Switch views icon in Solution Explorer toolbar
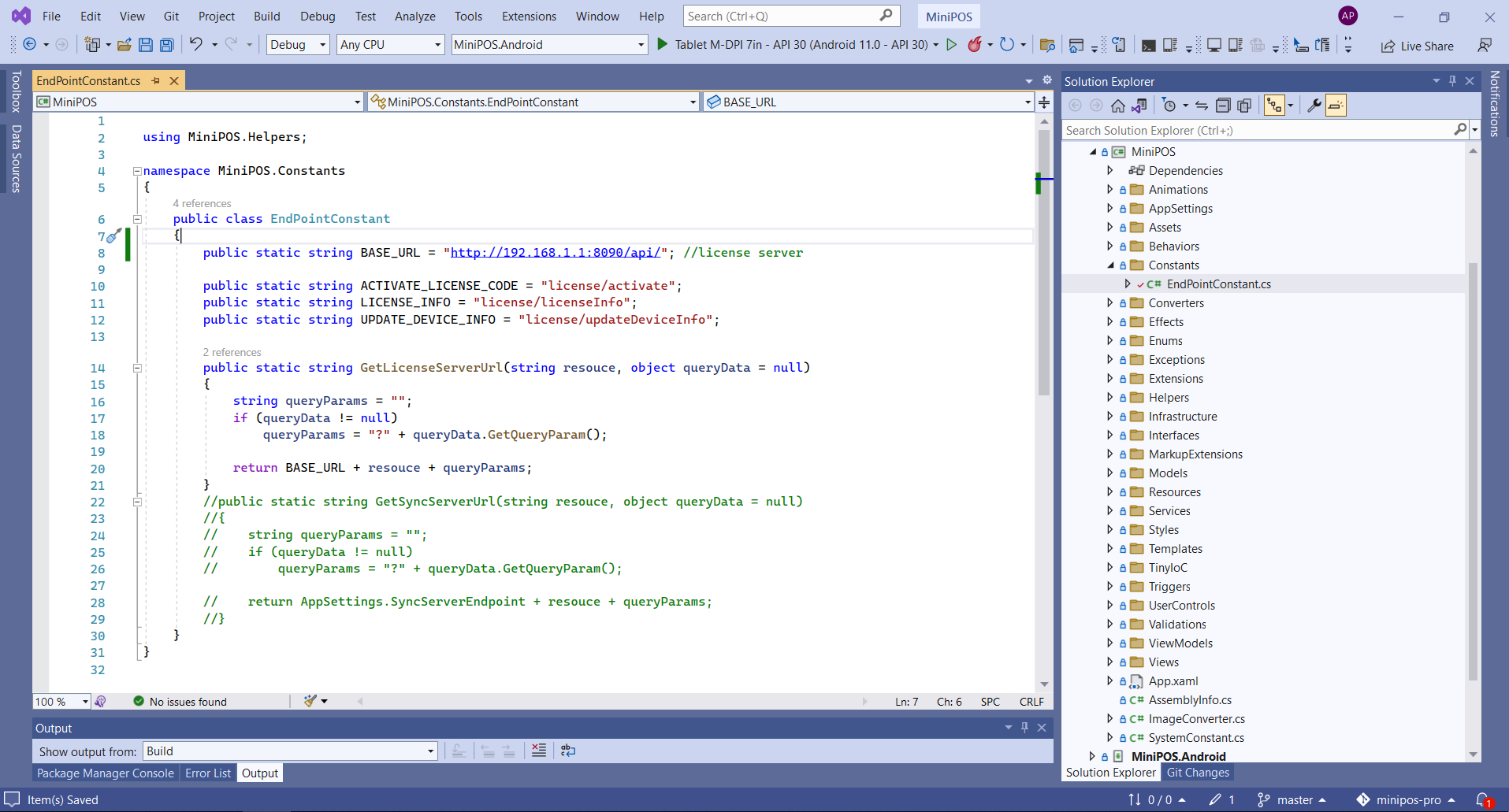1509x812 pixels. click(x=1139, y=106)
